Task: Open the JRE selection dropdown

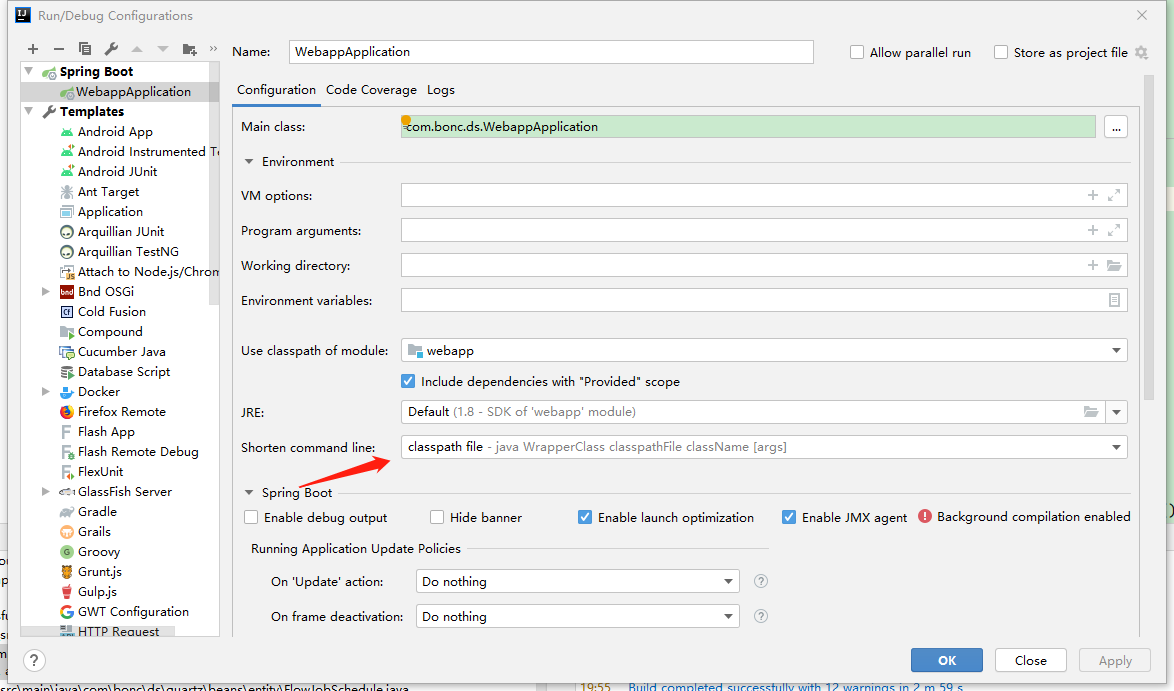Action: (1117, 411)
